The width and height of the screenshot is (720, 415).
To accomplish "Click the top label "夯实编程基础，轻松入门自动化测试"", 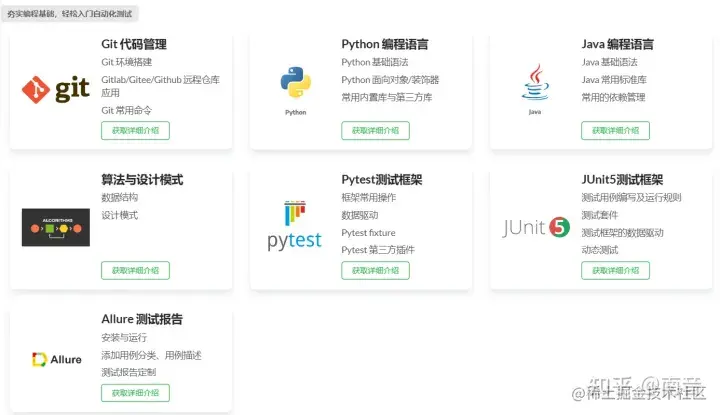I will (70, 14).
